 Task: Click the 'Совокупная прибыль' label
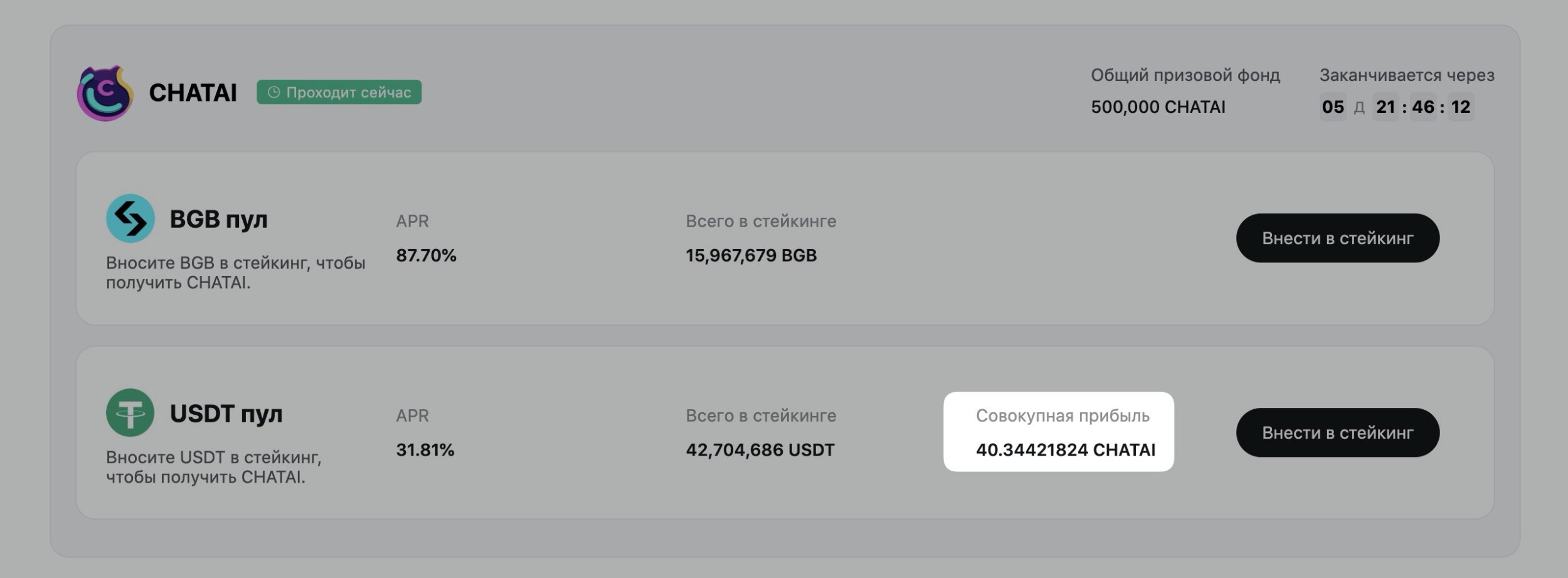pyautogui.click(x=1062, y=415)
